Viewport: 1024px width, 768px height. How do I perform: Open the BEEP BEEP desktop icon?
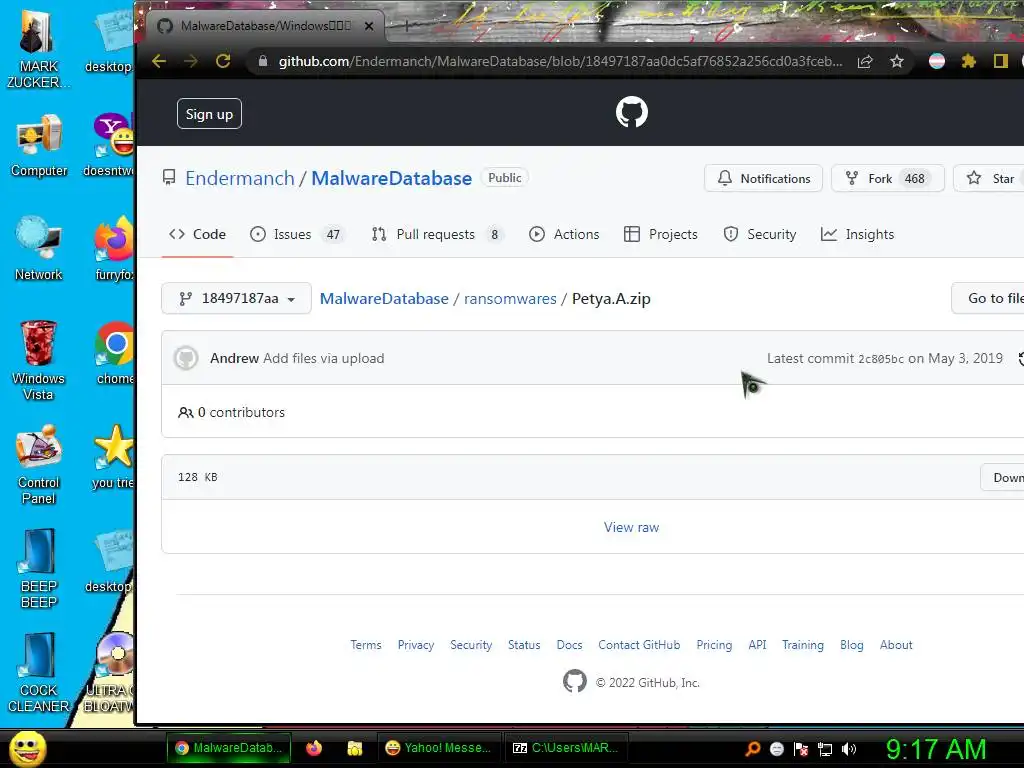tap(39, 569)
